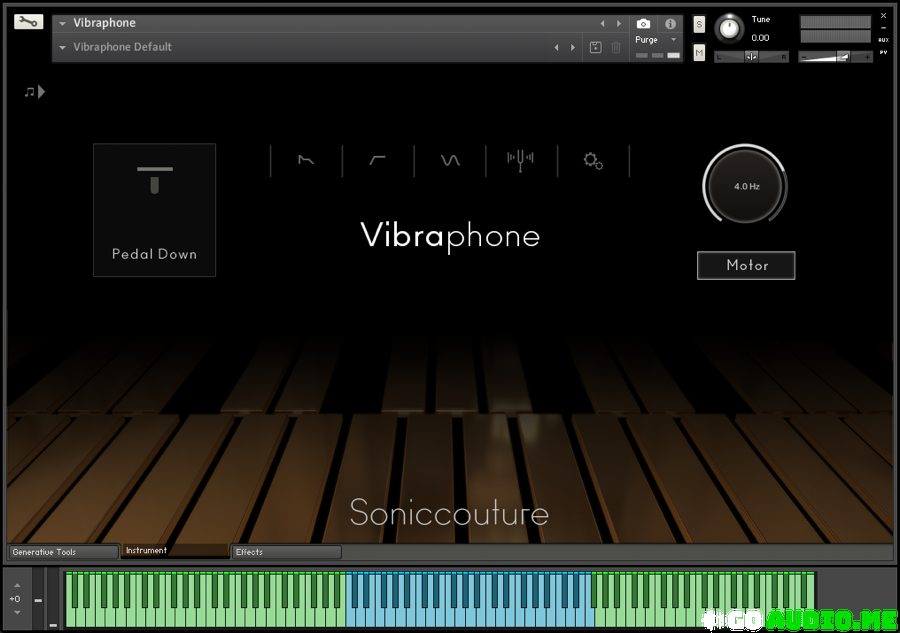Click the keyboard octave up arrow
900x633 pixels.
(x=15, y=587)
